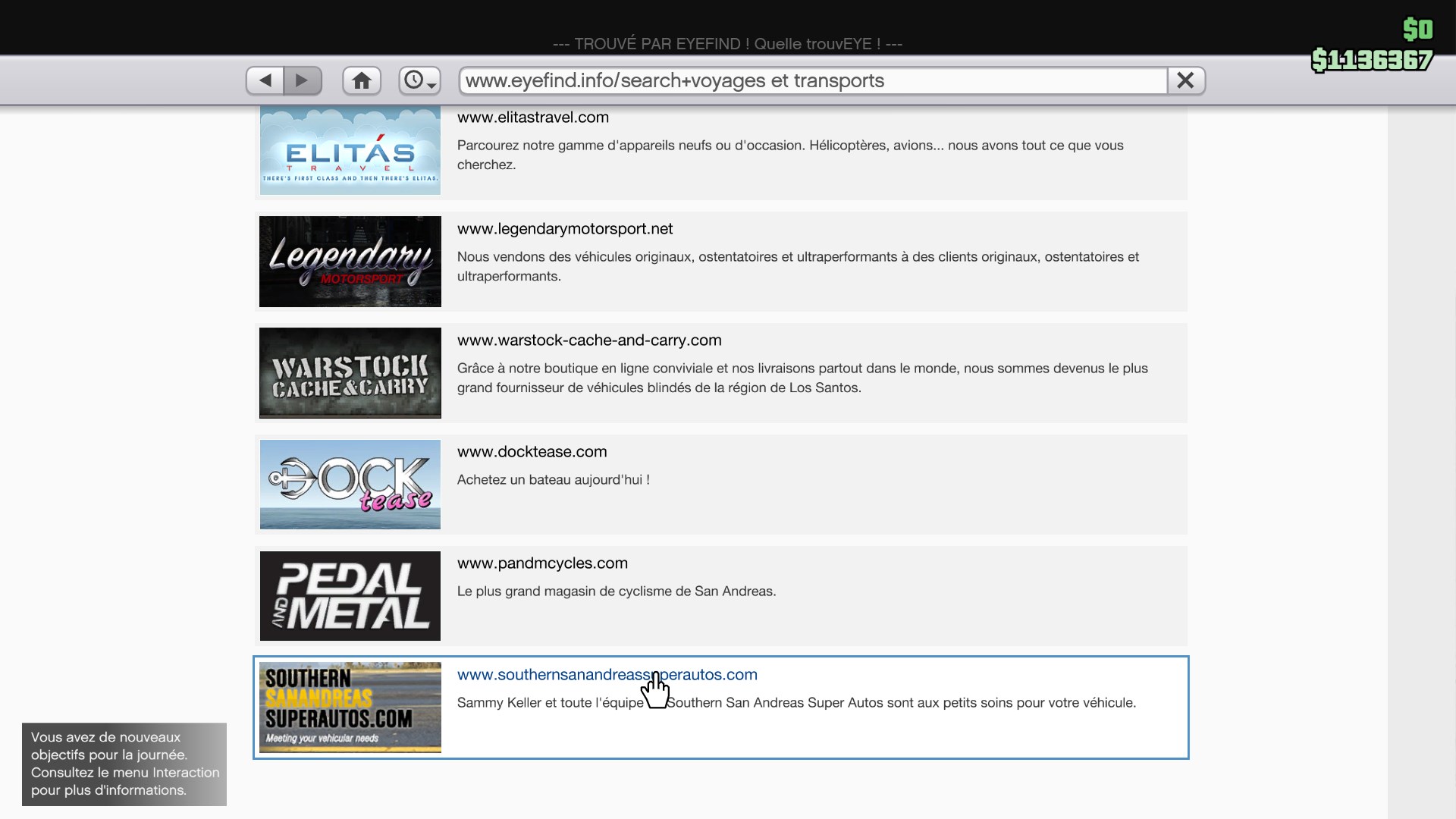This screenshot has width=1456, height=819.
Task: Open the Southern San Andreas Superautos thumbnail
Action: pyautogui.click(x=350, y=708)
